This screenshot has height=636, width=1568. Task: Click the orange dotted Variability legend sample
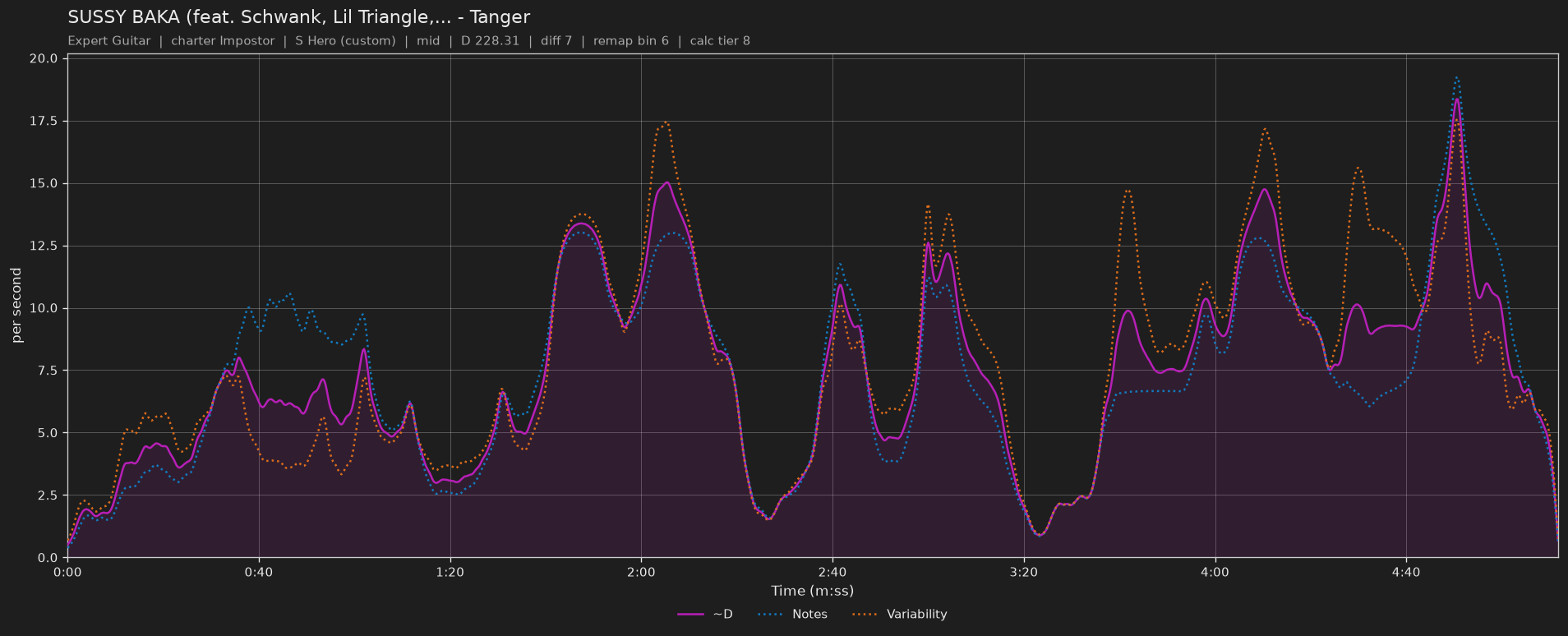tap(865, 615)
